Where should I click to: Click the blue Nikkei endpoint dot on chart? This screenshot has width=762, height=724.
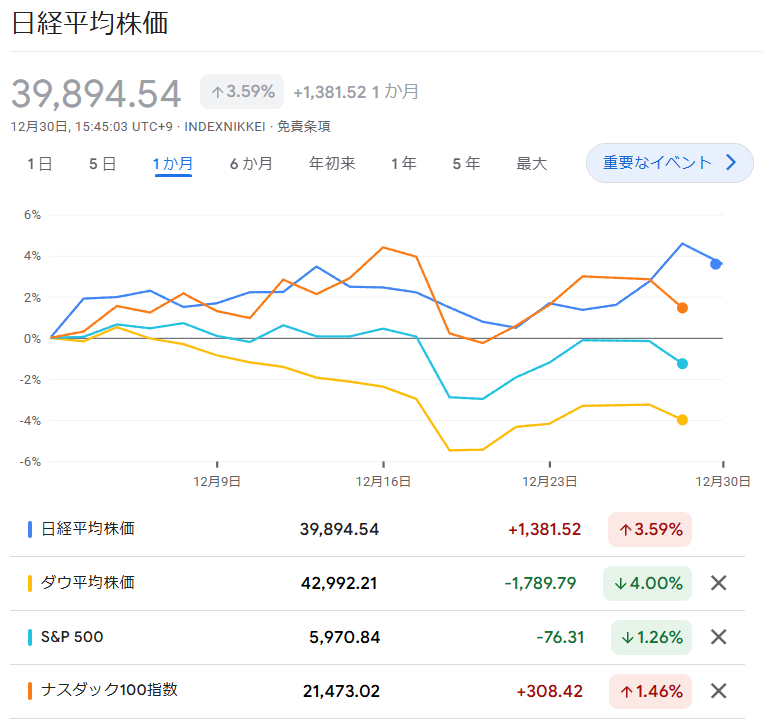pyautogui.click(x=715, y=264)
